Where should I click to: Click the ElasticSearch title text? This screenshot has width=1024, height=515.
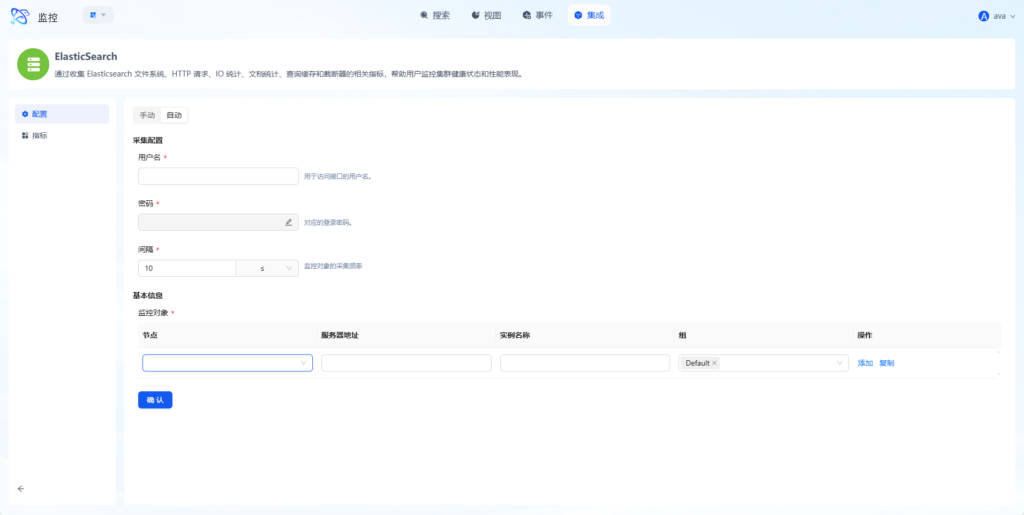click(86, 57)
